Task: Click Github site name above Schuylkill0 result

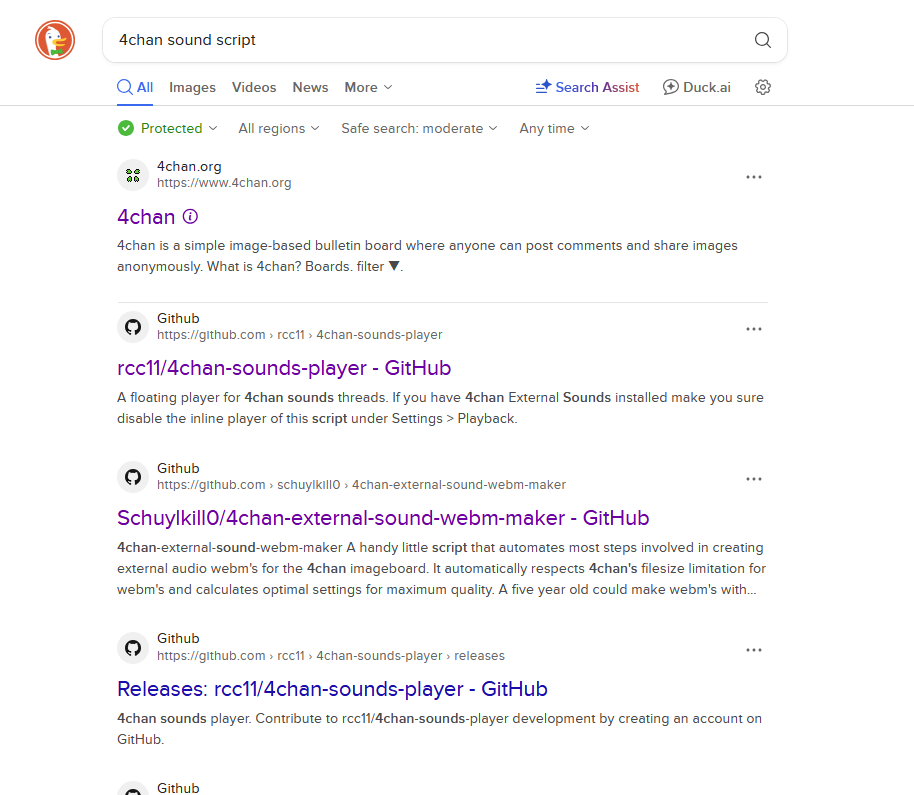Action: click(x=178, y=469)
